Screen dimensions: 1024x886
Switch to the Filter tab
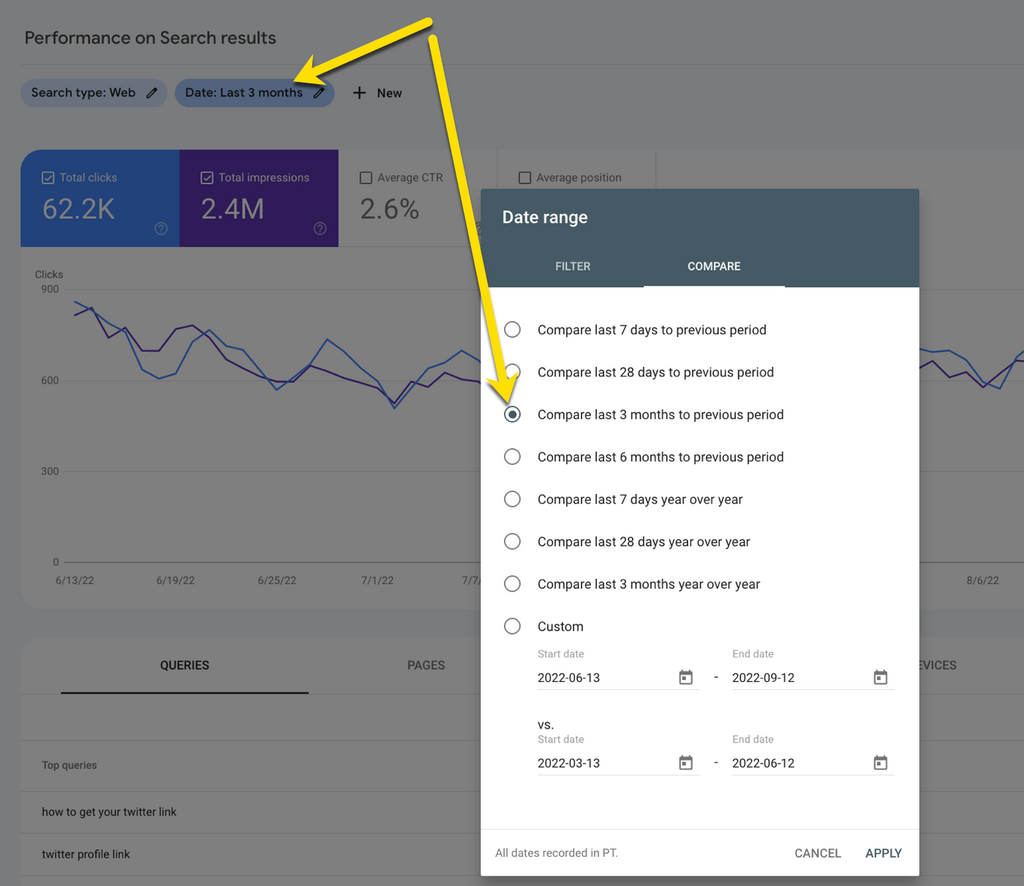coord(573,267)
